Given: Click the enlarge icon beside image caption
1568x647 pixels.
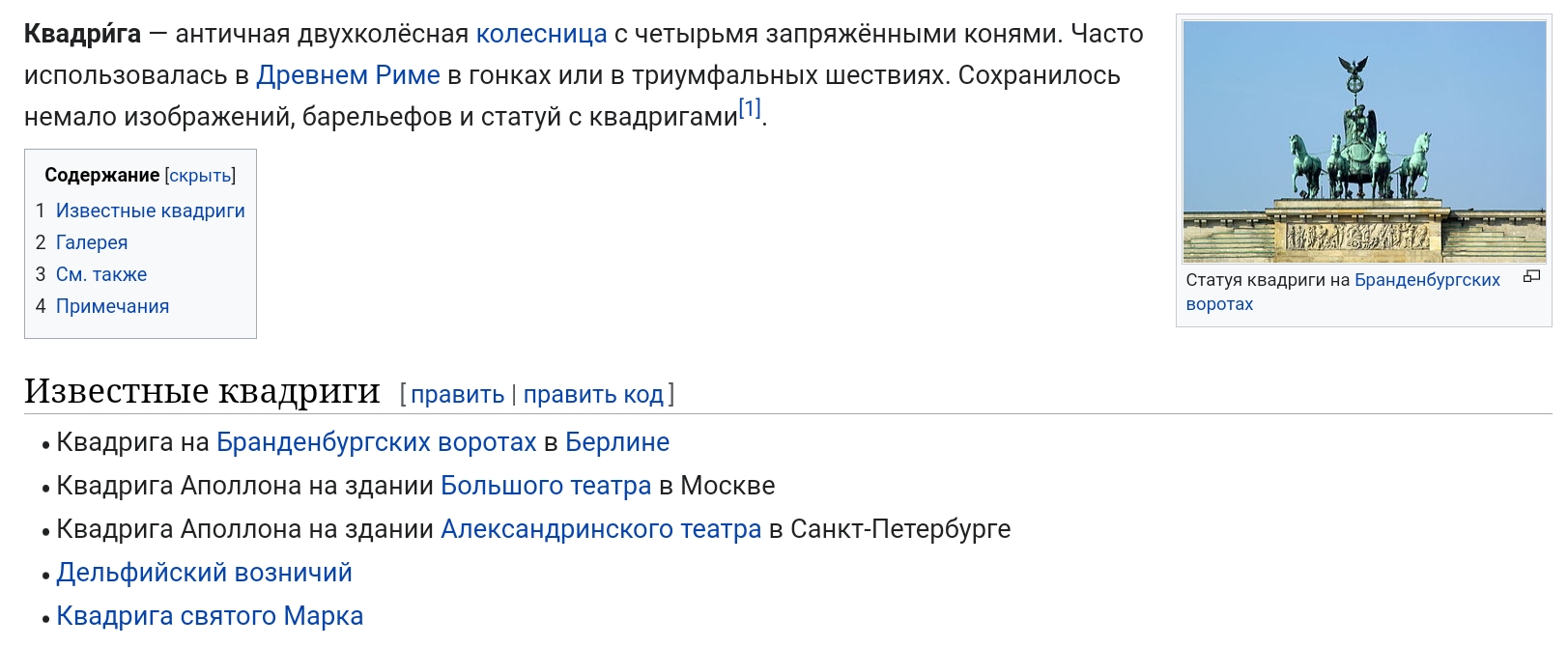Looking at the screenshot, I should [1531, 277].
